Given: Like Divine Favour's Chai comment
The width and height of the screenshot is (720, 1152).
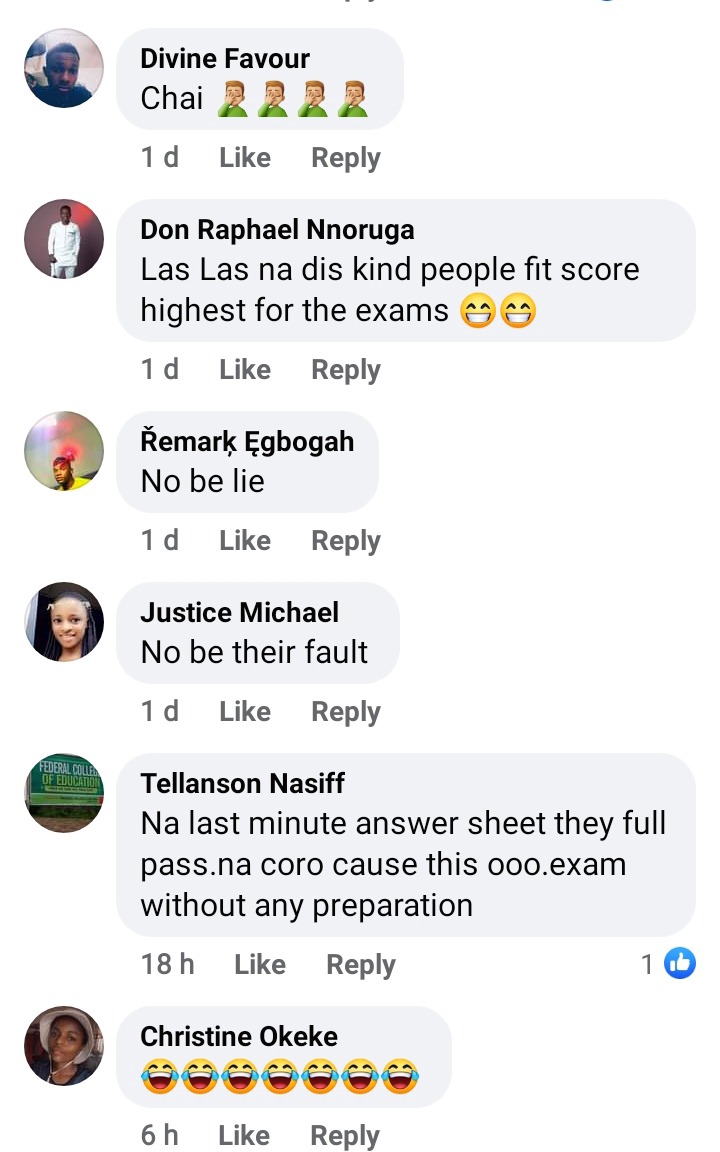Looking at the screenshot, I should click(245, 157).
